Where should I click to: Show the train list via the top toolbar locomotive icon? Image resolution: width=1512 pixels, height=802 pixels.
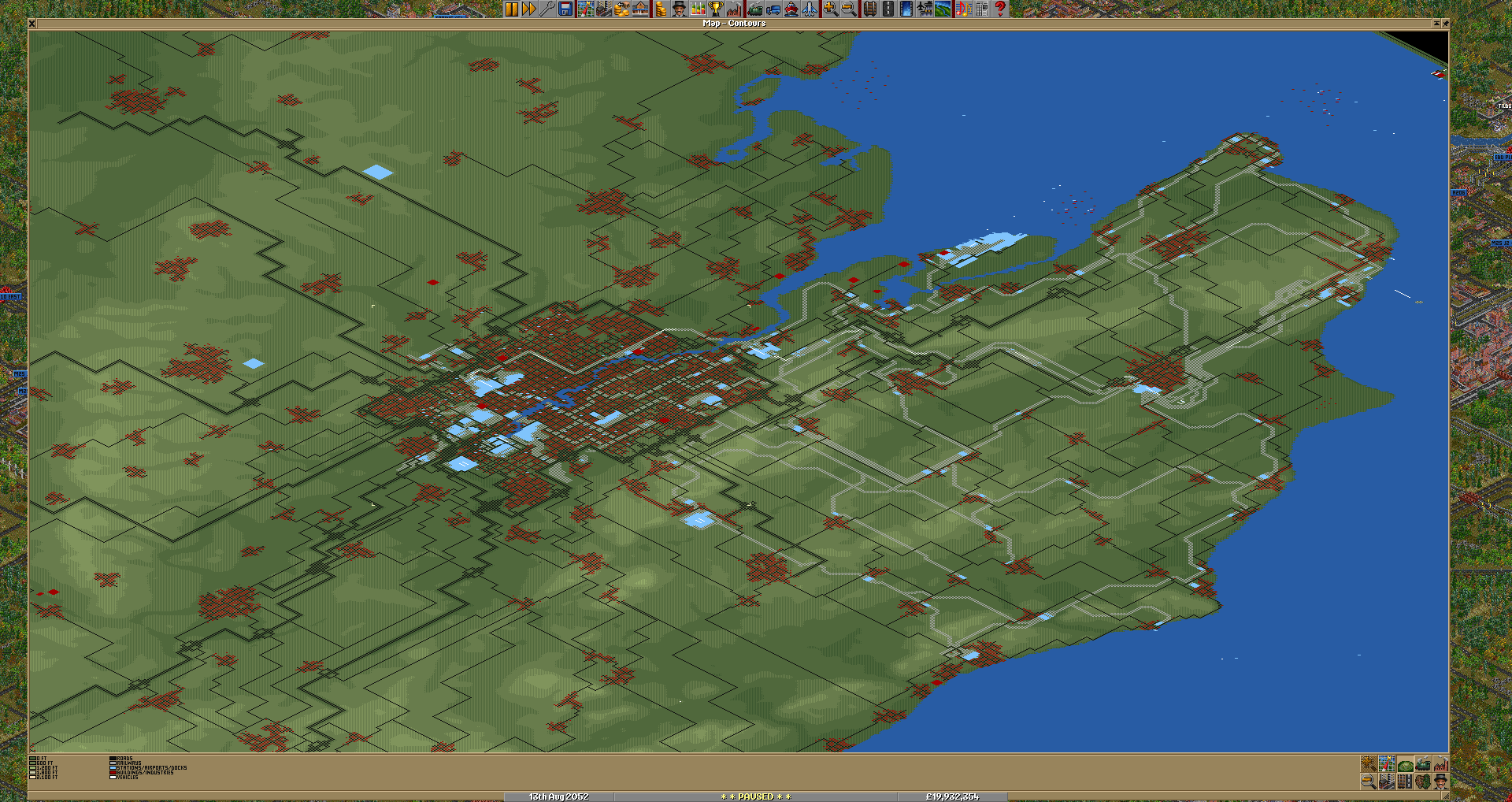coord(756,9)
